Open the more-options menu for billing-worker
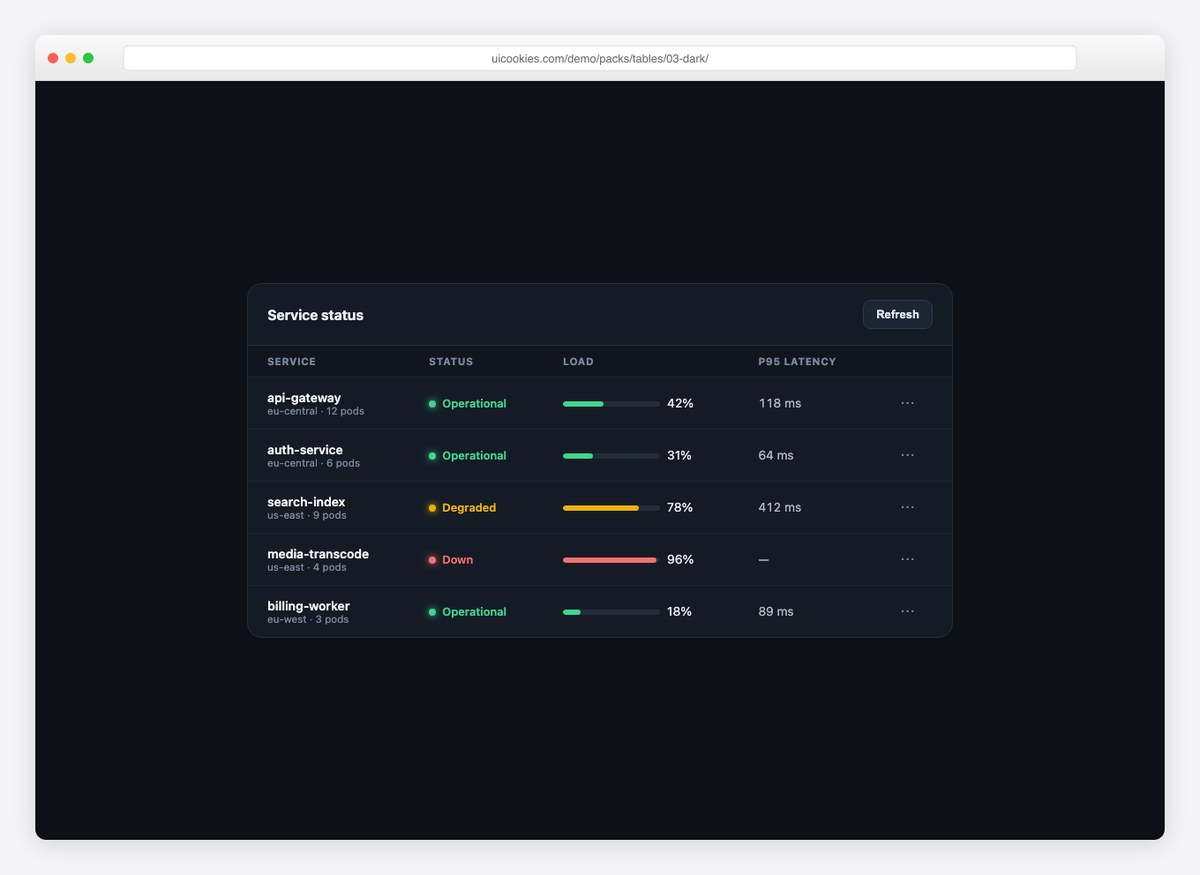Image resolution: width=1200 pixels, height=875 pixels. tap(907, 611)
